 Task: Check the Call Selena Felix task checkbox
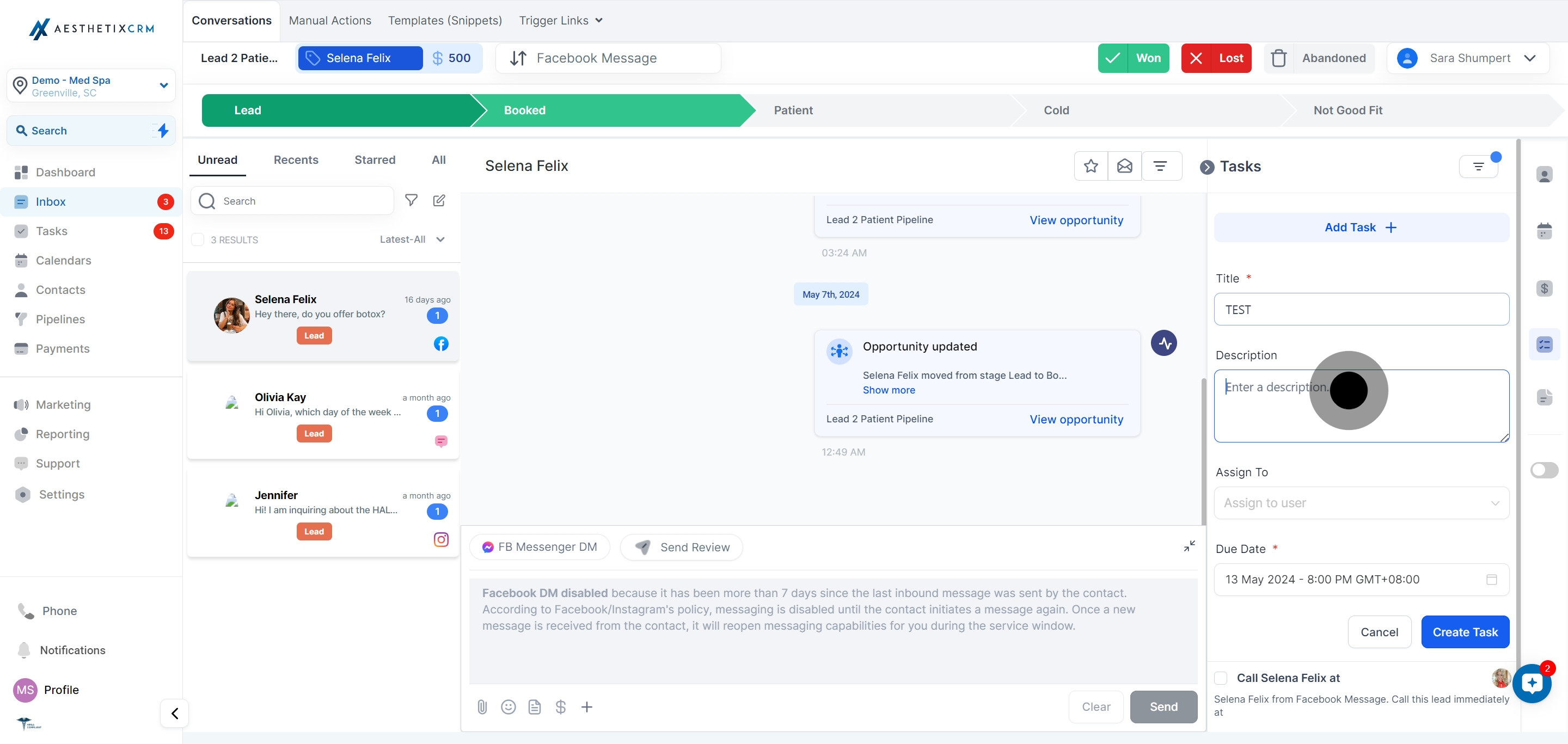pos(1221,678)
